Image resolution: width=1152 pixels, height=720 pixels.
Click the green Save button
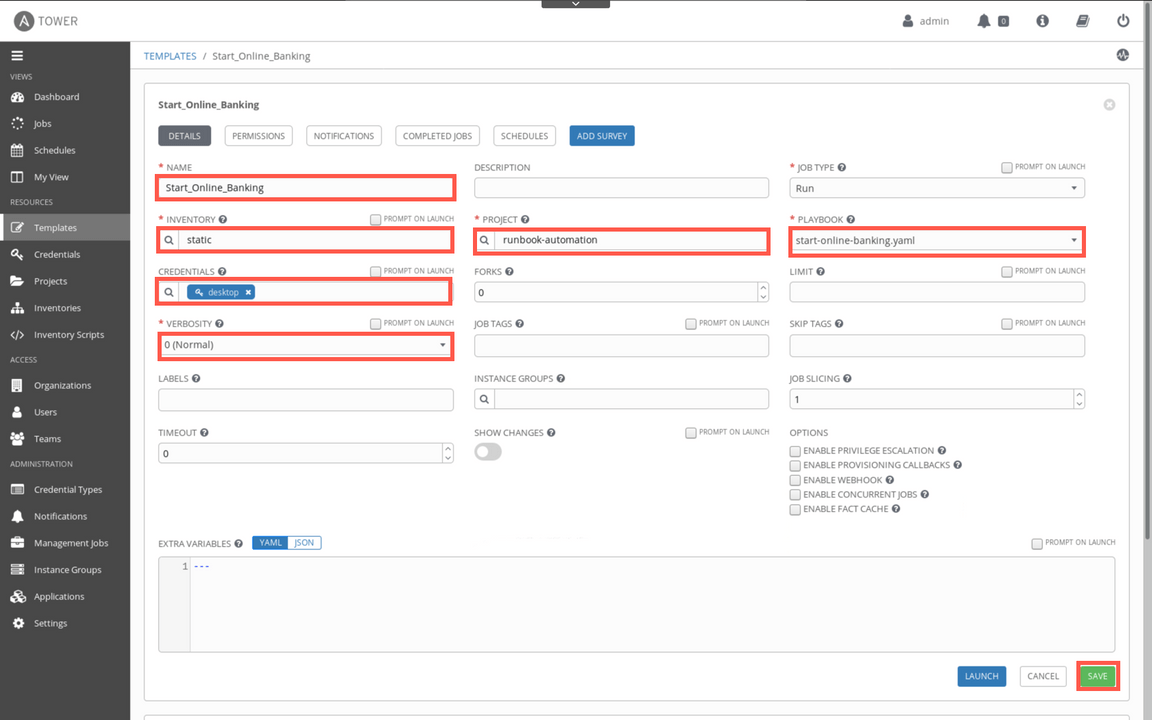(x=1097, y=676)
